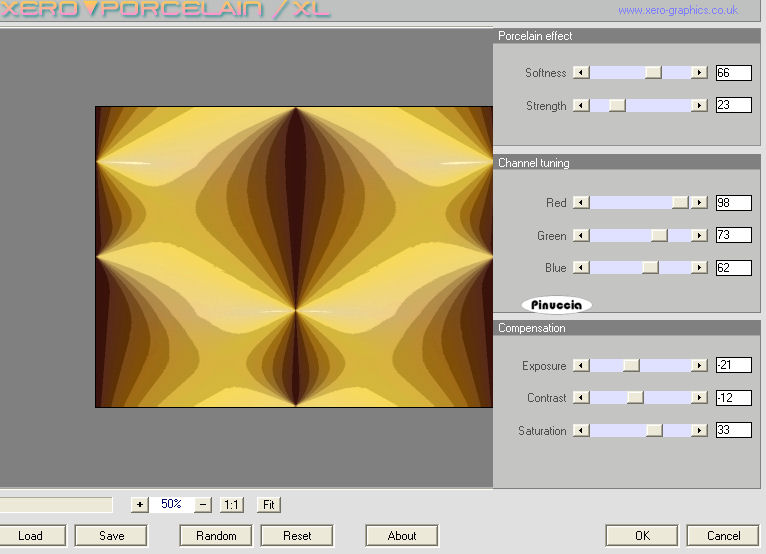The image size is (766, 554).
Task: Click the Softness slider left arrow
Action: [581, 73]
